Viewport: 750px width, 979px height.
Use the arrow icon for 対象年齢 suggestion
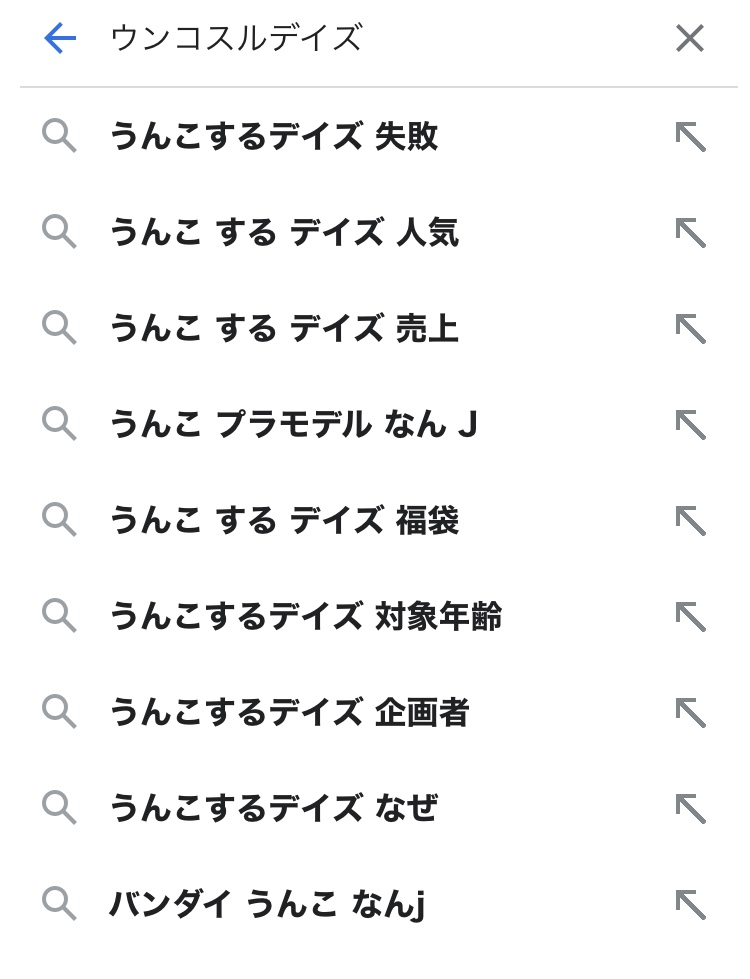coord(690,616)
